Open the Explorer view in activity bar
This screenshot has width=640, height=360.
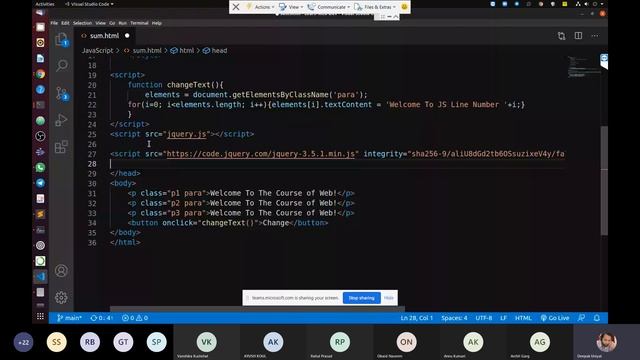pyautogui.click(x=61, y=40)
